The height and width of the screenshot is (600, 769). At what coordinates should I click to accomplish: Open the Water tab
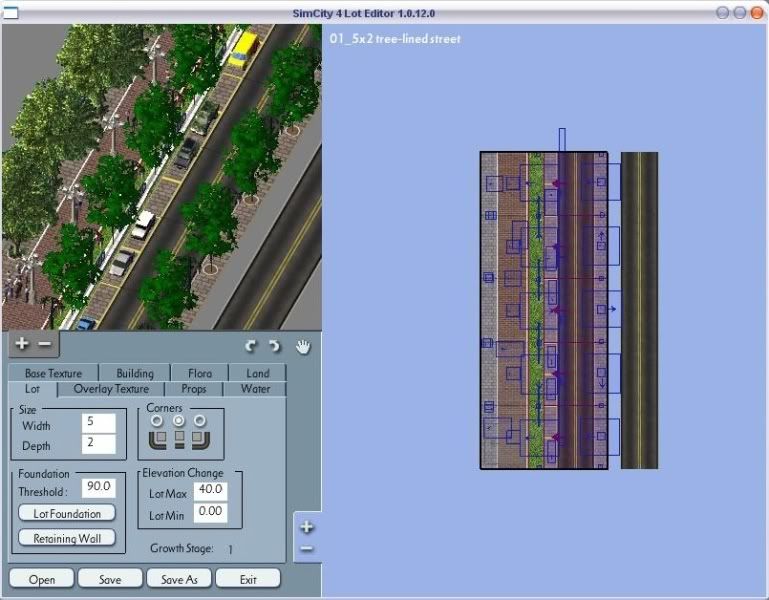coord(255,389)
